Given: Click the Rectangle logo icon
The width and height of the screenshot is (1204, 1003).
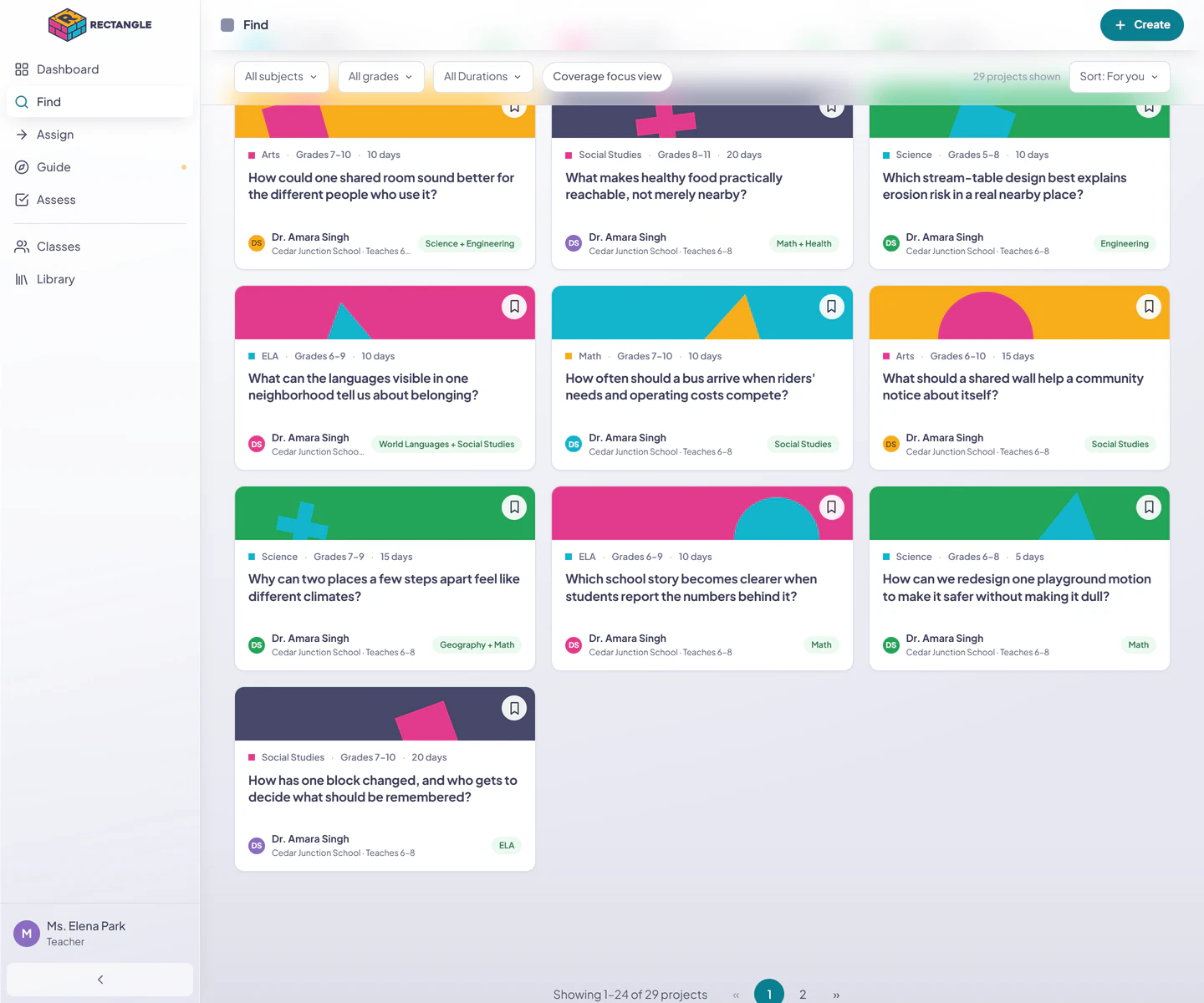Looking at the screenshot, I should (68, 25).
